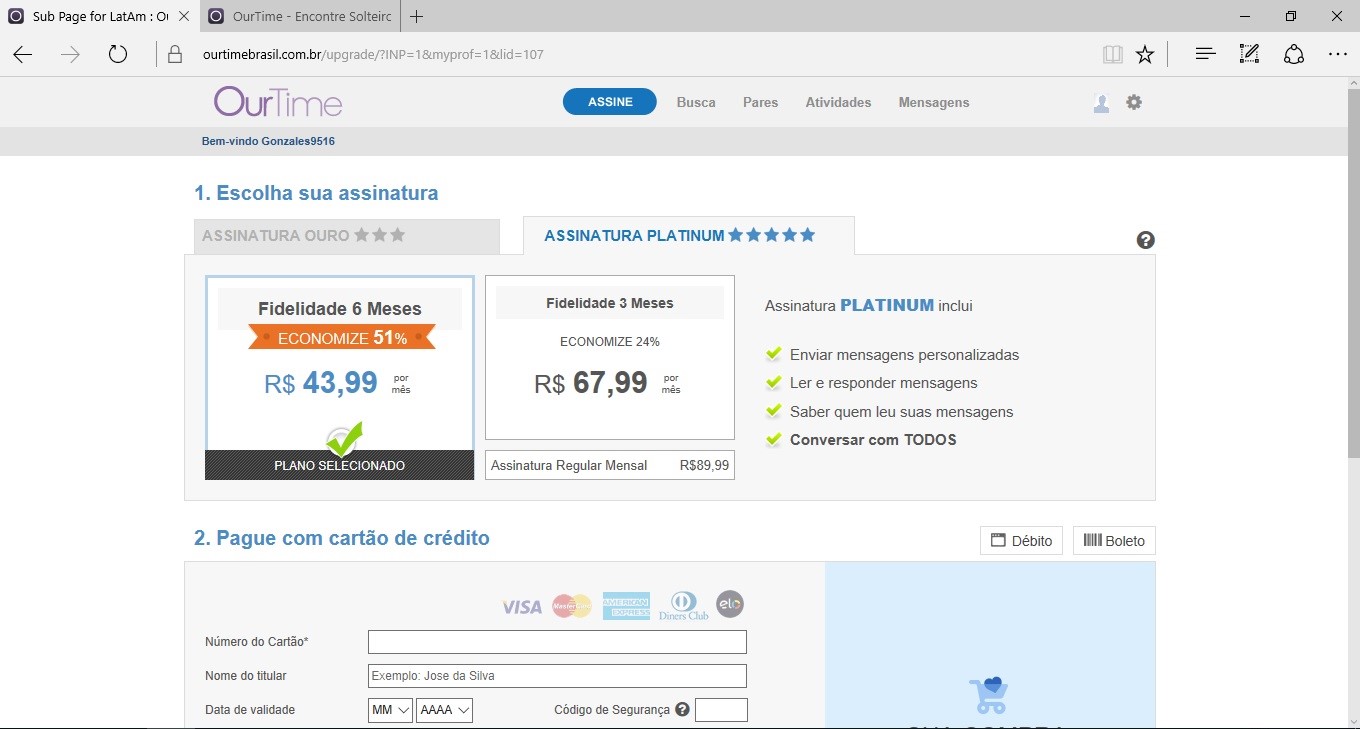Click the help question mark near plans

(1146, 240)
